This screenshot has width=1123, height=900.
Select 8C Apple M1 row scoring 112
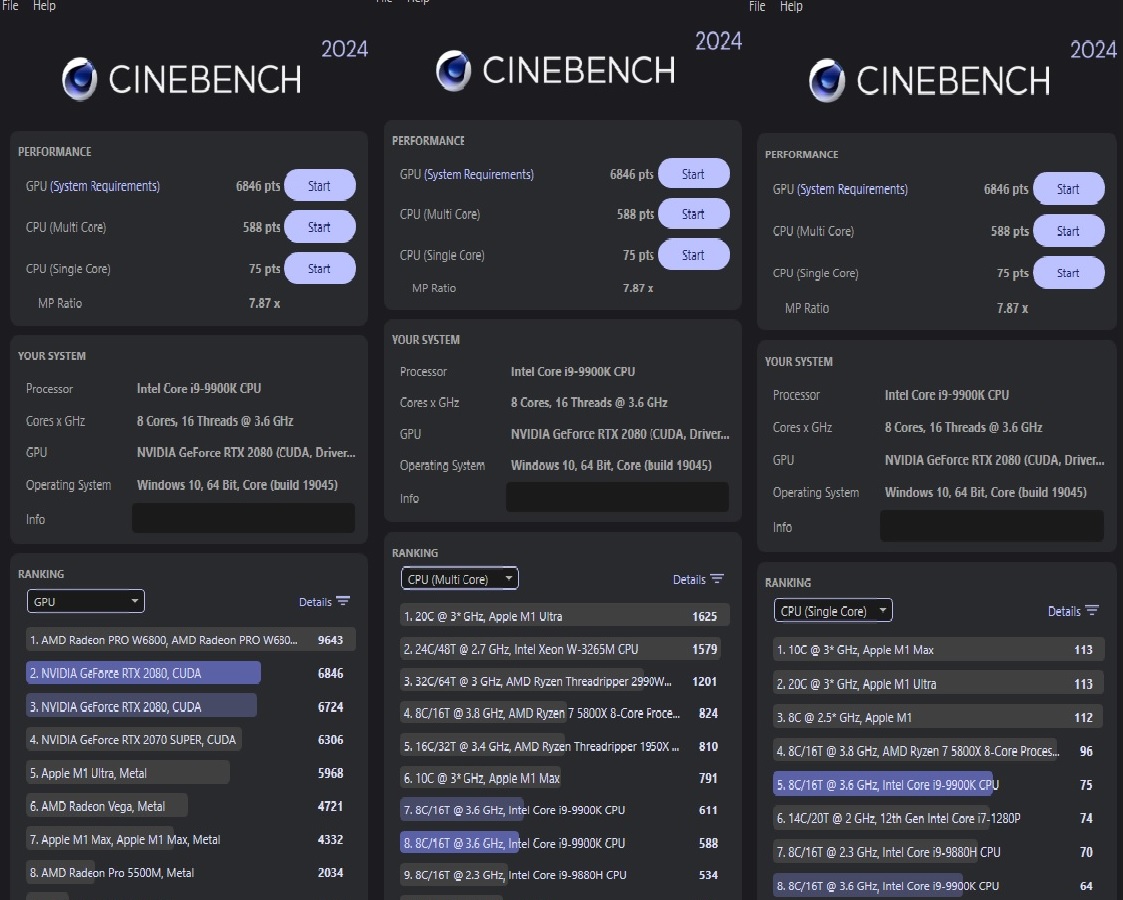938,717
